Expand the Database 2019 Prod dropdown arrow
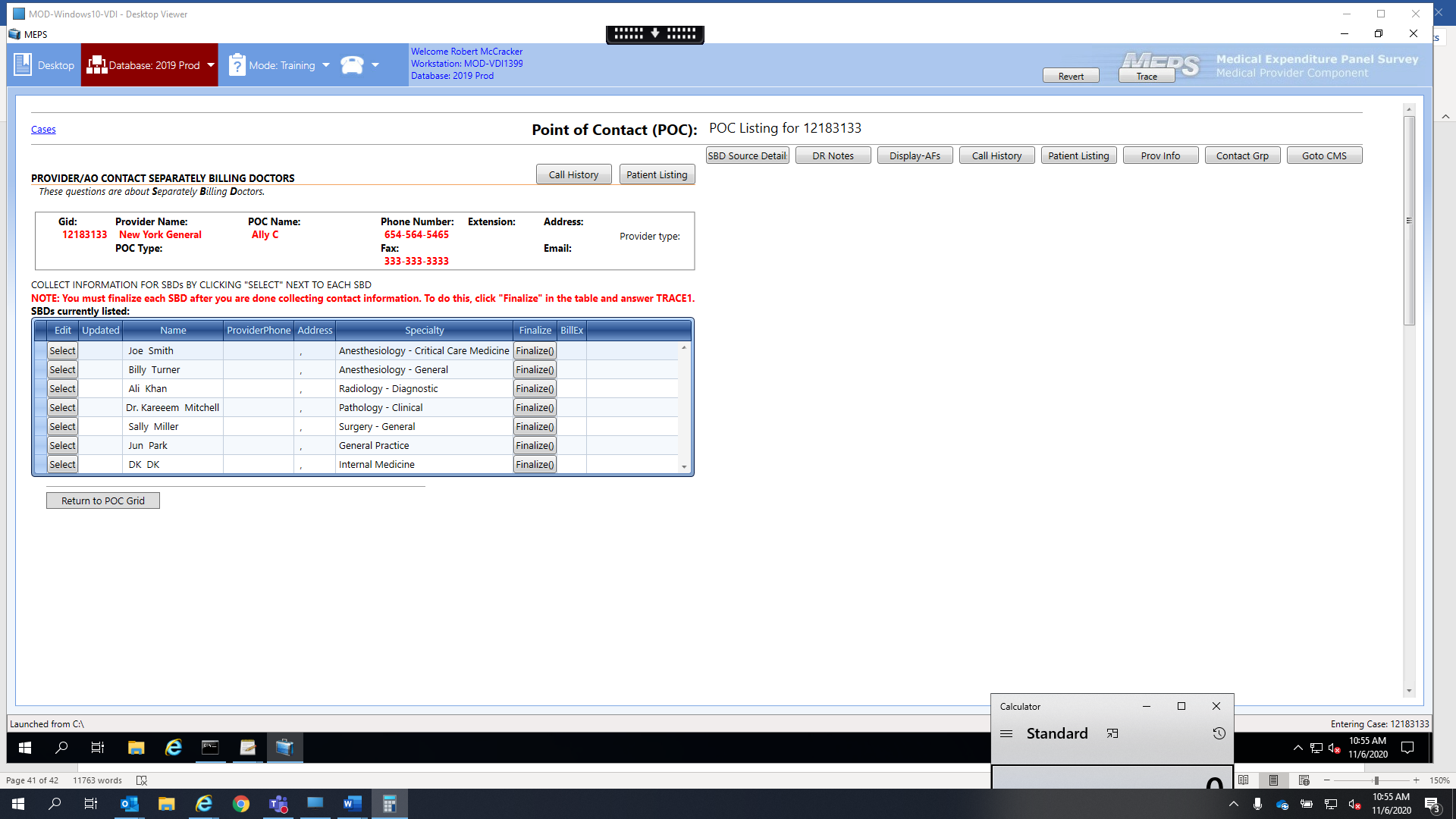The width and height of the screenshot is (1456, 819). point(211,65)
